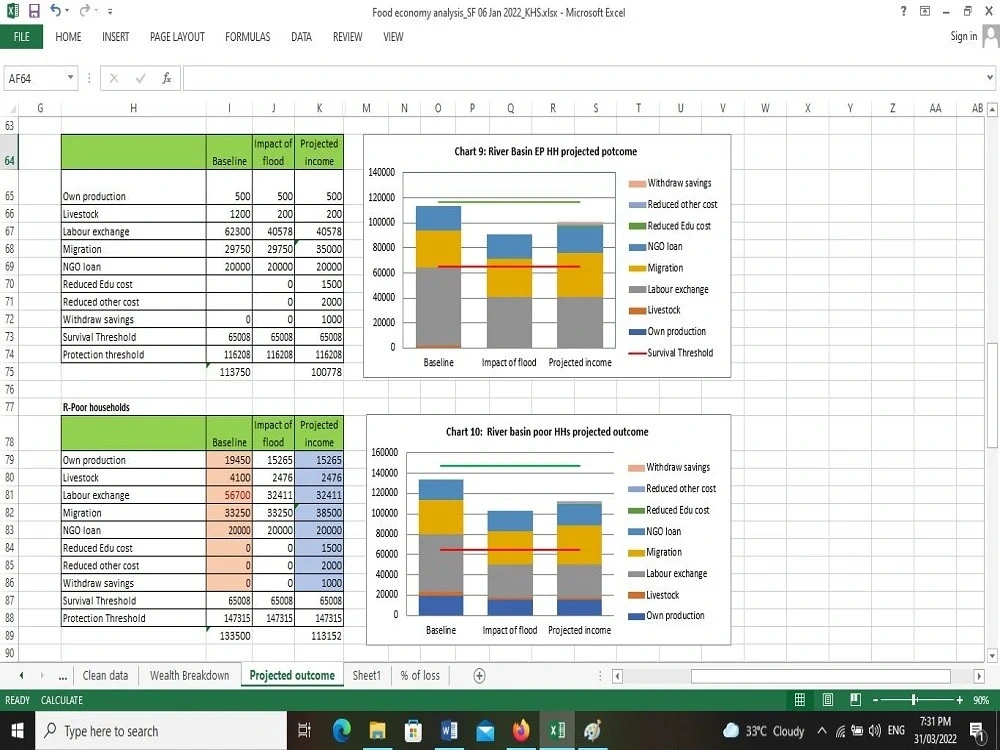This screenshot has height=750, width=1000.
Task: Click the Chart 9 River Basin title
Action: (x=545, y=152)
